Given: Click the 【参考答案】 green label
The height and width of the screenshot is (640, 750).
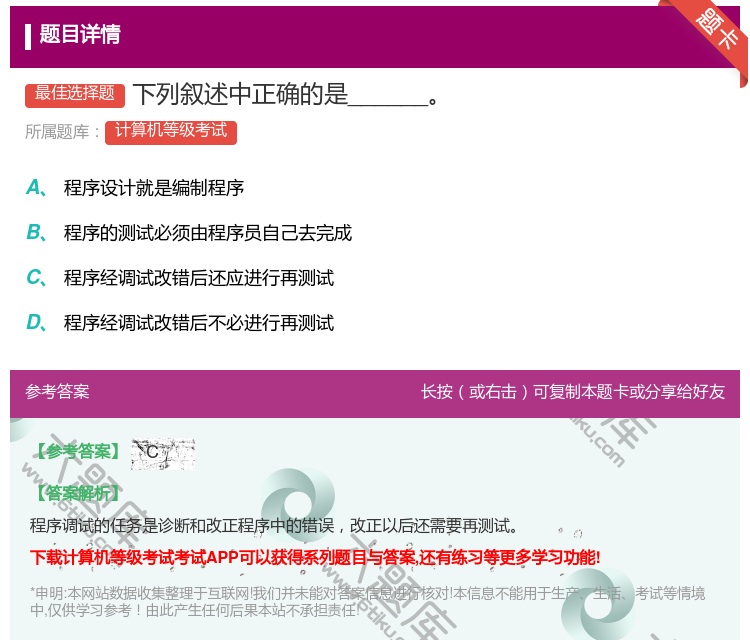Looking at the screenshot, I should (78, 451).
